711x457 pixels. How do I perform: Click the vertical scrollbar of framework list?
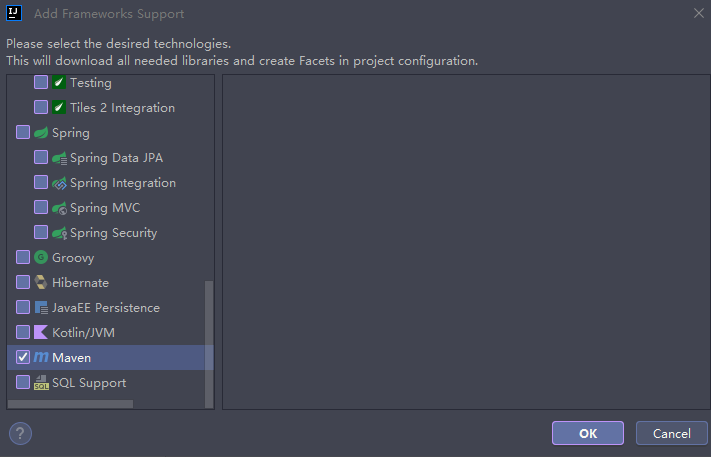point(209,340)
